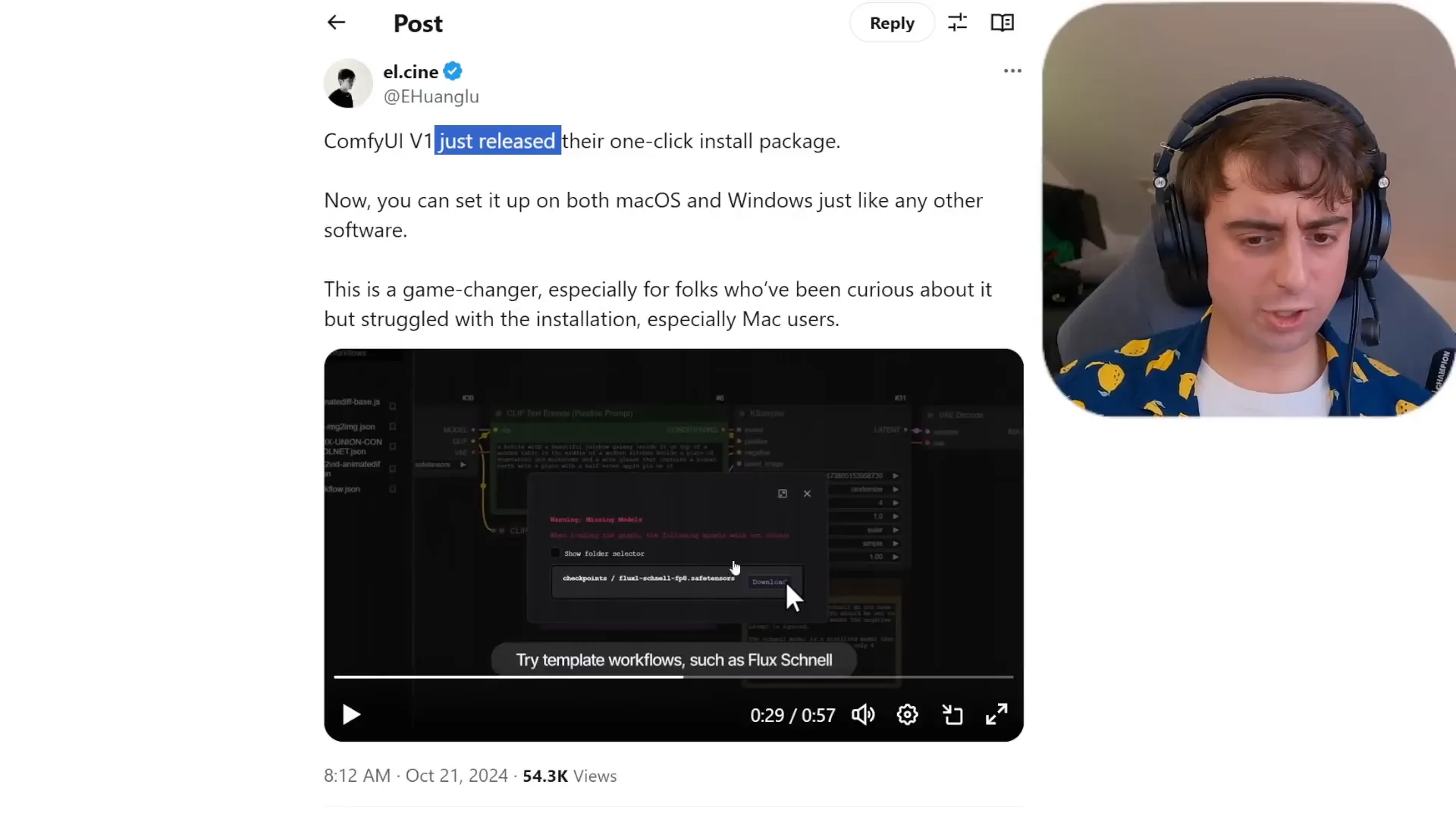Close the Missing Models warning dialog
1456x819 pixels.
807,492
